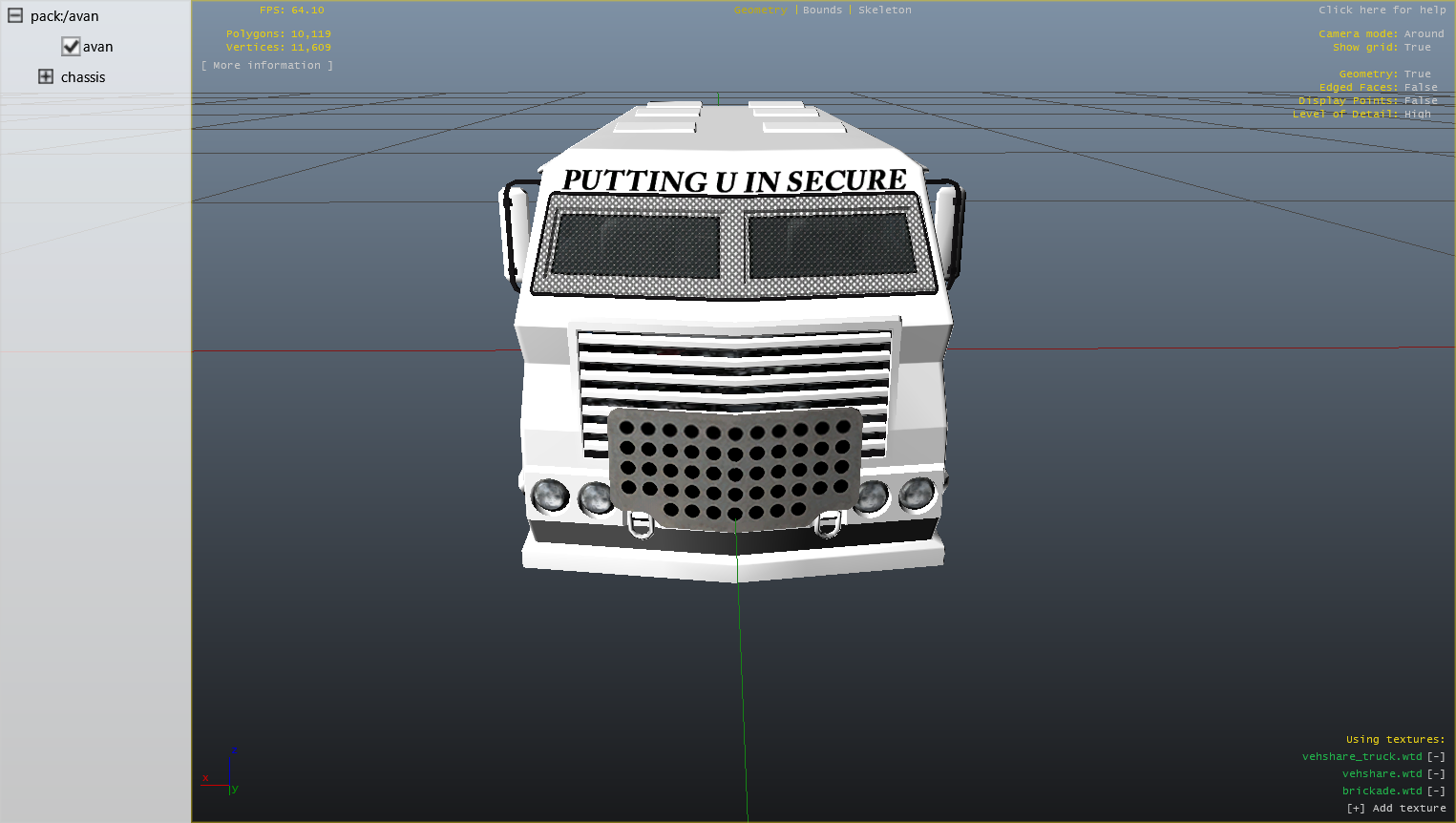Uncheck the avan model checkbox

click(71, 47)
